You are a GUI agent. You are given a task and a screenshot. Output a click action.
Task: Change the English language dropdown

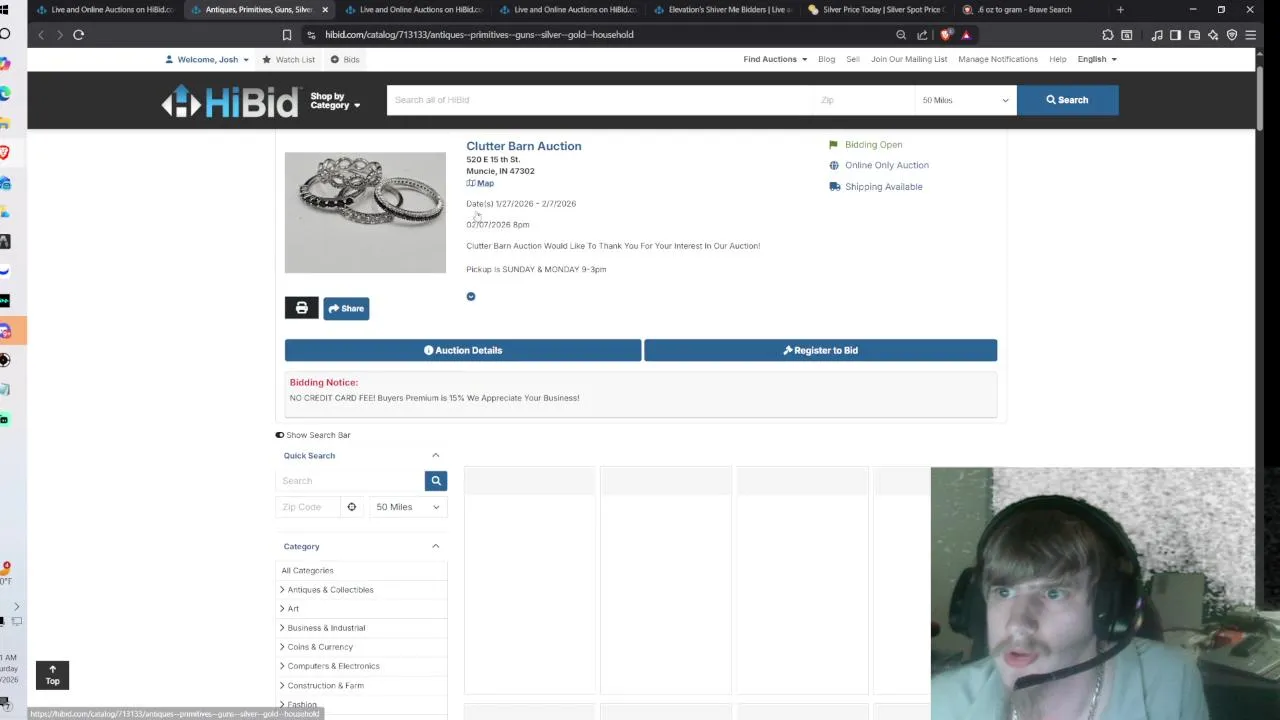point(1097,60)
